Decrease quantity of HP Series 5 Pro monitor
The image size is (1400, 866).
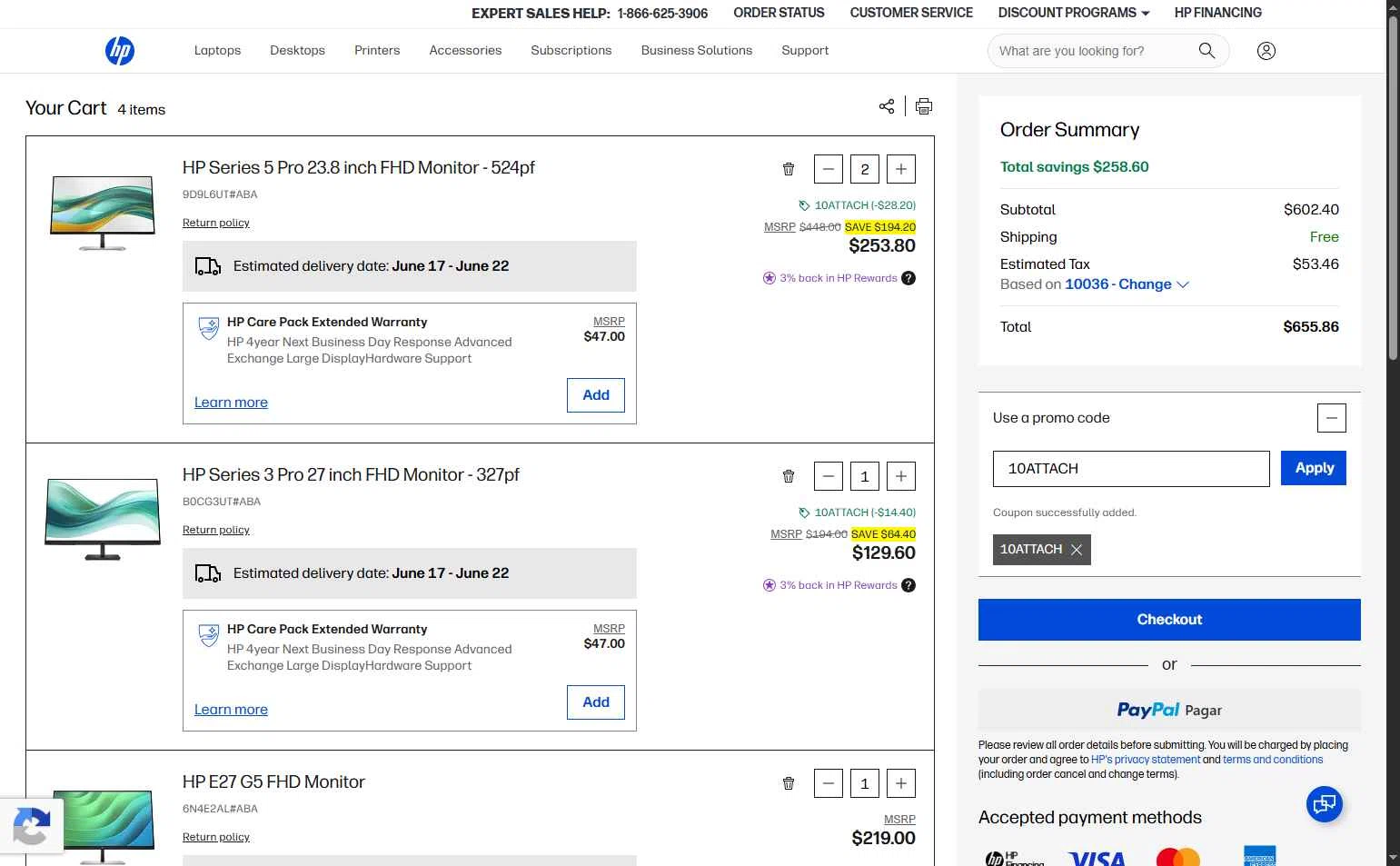pyautogui.click(x=829, y=169)
